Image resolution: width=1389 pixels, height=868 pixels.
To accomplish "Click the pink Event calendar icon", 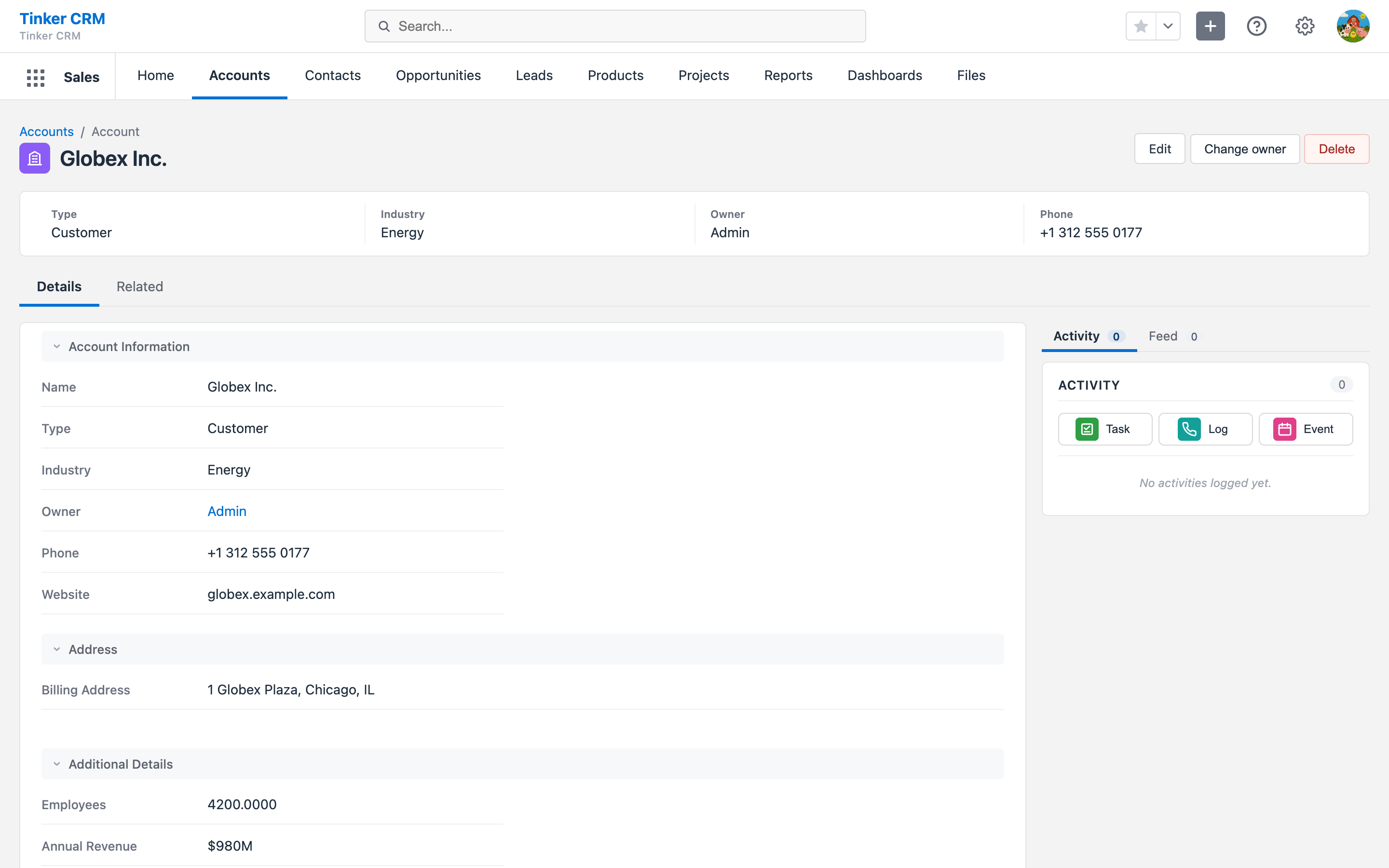I will tap(1284, 429).
